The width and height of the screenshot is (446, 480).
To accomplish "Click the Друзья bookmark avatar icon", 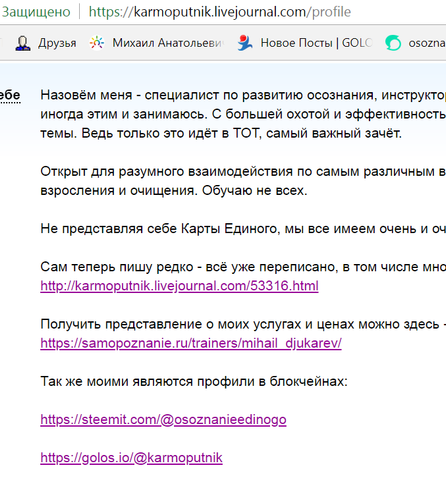I will (23, 43).
